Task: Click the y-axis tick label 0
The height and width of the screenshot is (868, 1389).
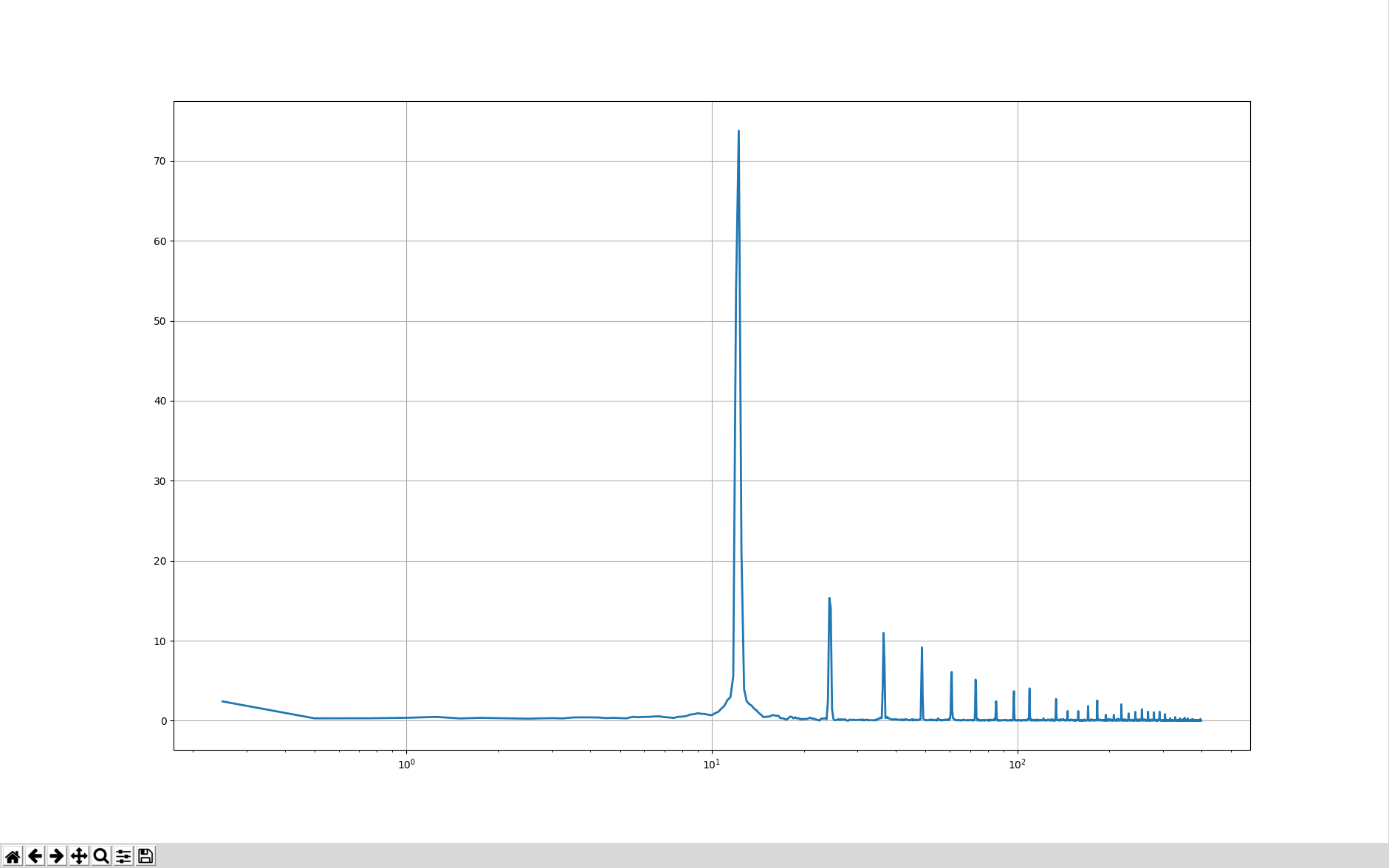Action: (164, 721)
